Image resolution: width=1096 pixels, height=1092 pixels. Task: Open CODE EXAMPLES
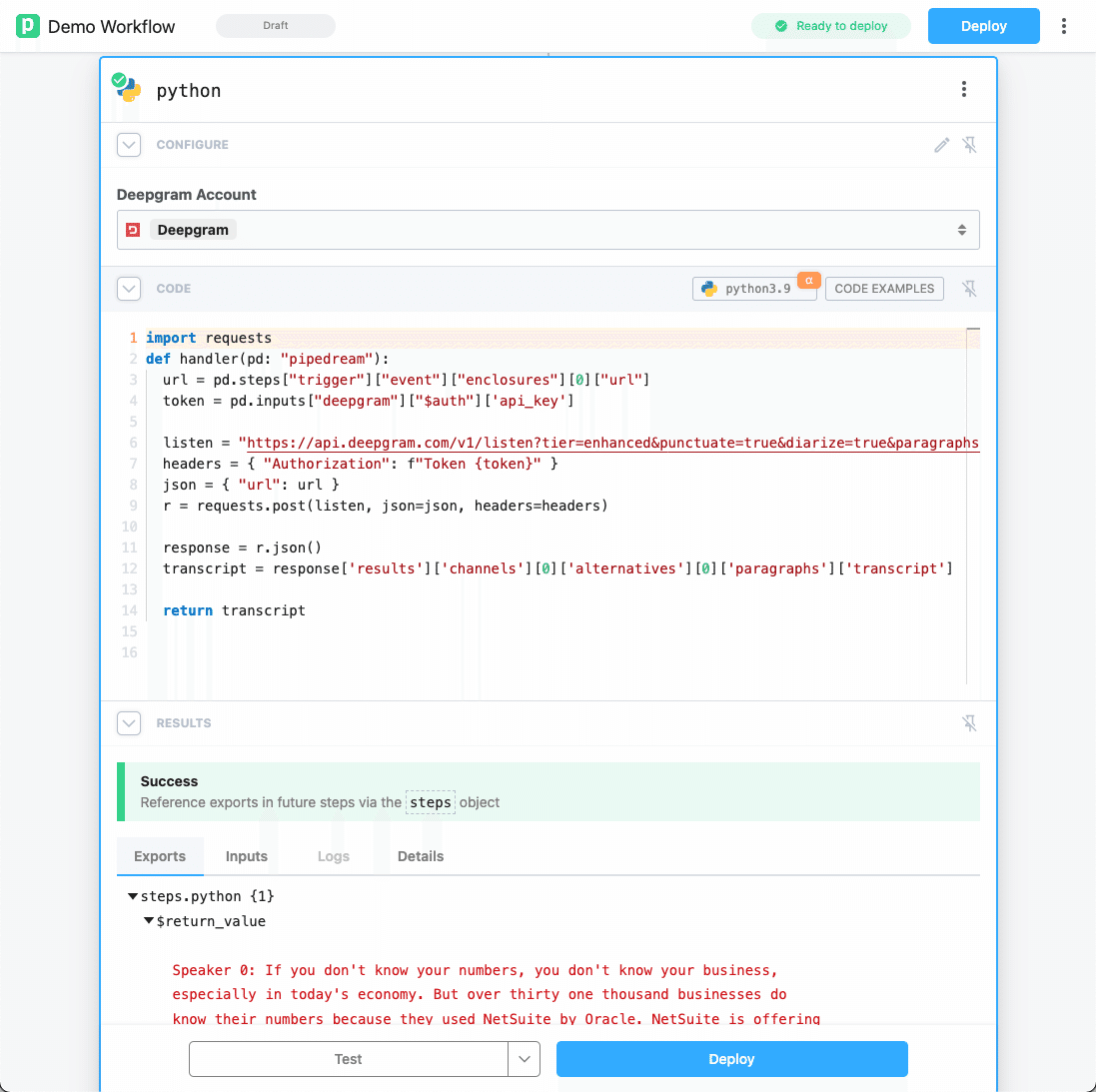[884, 289]
